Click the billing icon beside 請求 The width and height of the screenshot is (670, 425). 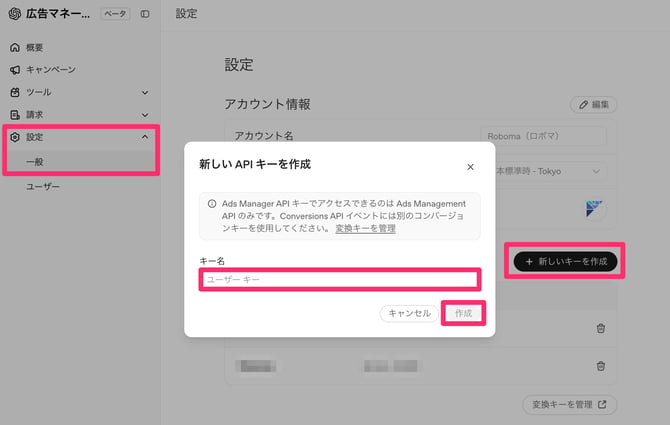coord(15,114)
